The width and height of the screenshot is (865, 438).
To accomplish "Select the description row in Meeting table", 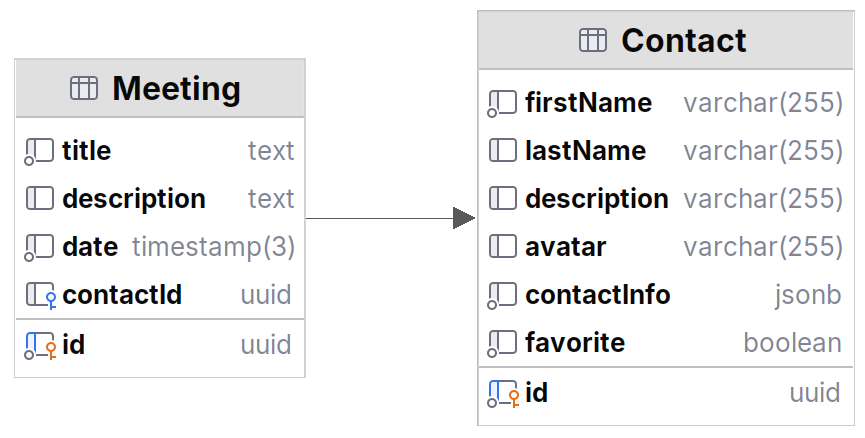I will pyautogui.click(x=160, y=199).
